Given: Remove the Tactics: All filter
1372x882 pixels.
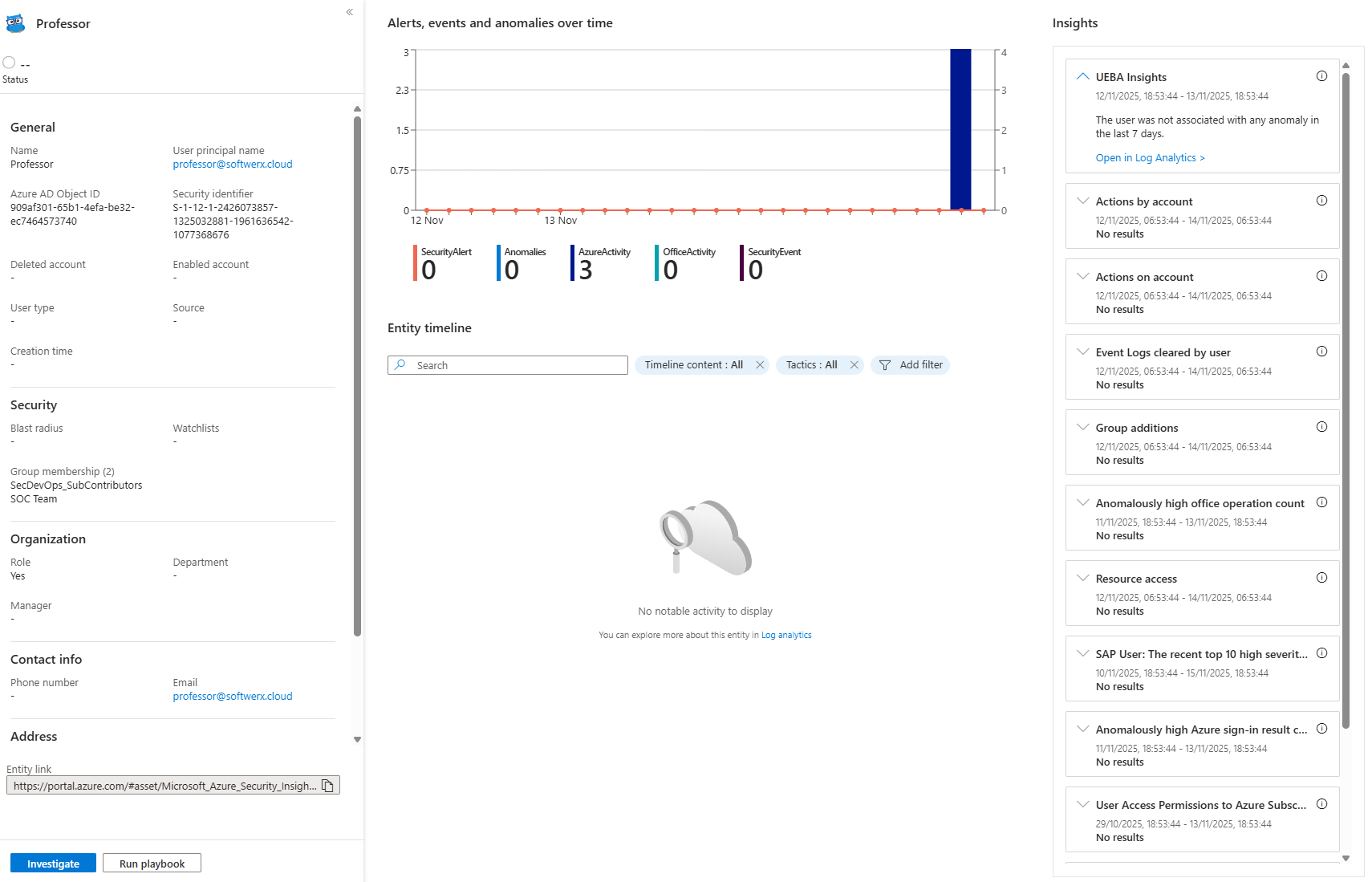Looking at the screenshot, I should click(x=854, y=365).
